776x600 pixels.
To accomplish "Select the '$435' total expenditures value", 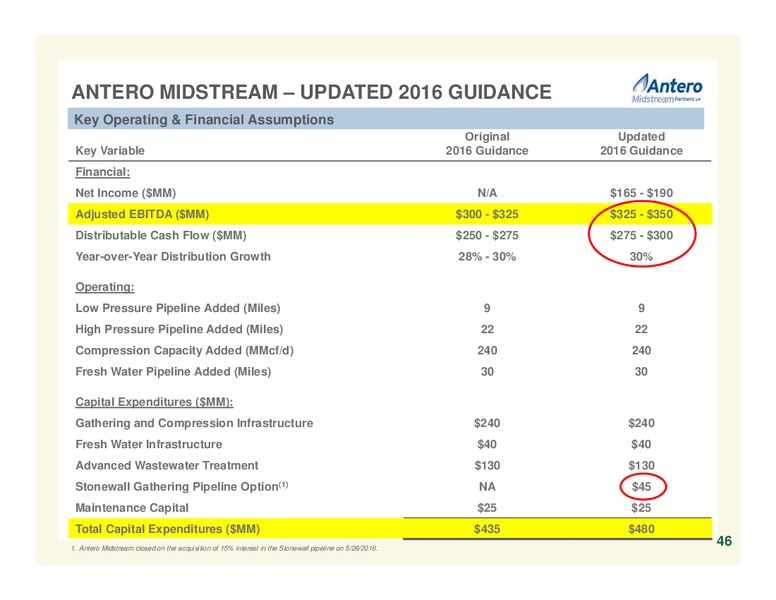I will tap(487, 529).
